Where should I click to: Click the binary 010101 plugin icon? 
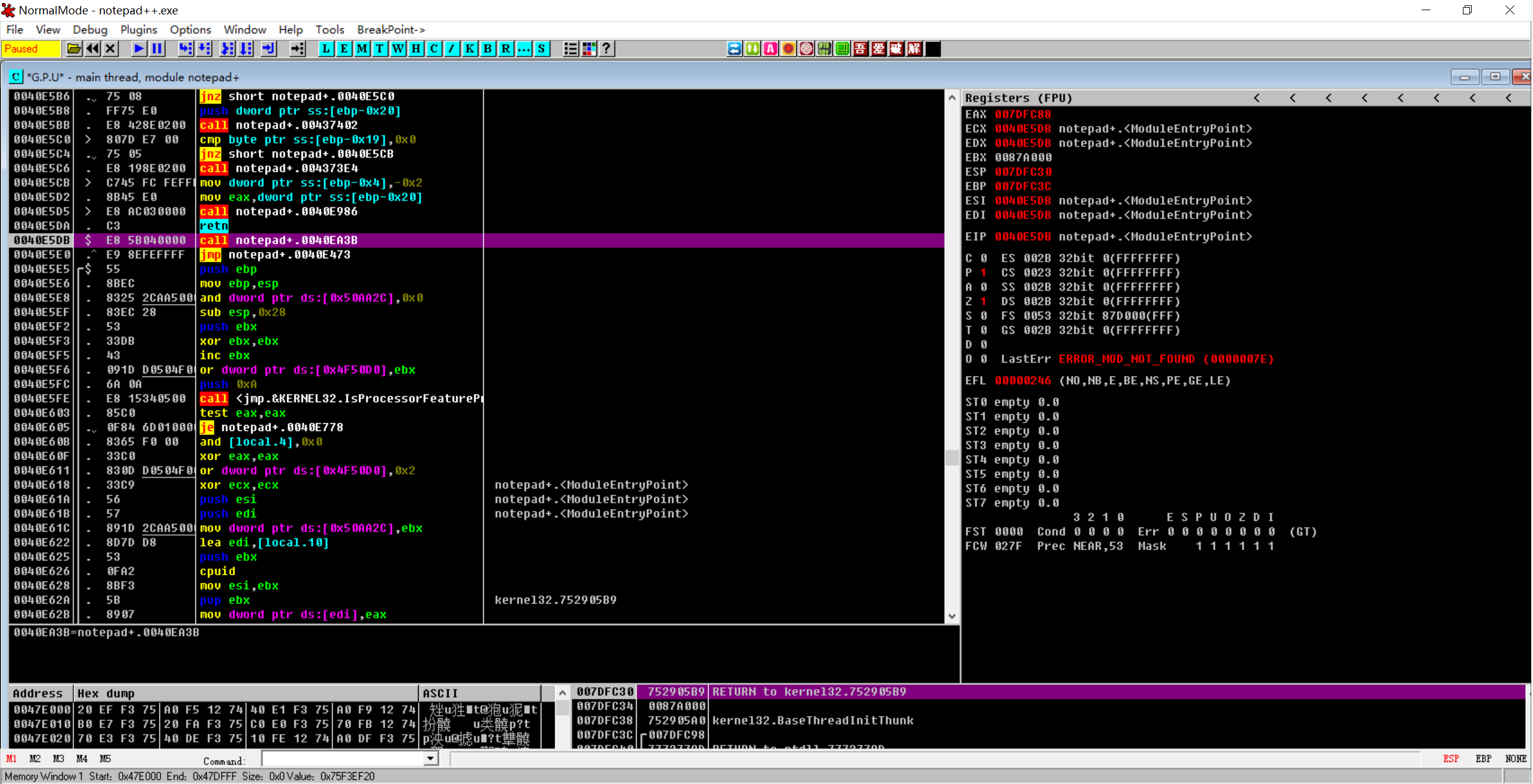point(824,49)
